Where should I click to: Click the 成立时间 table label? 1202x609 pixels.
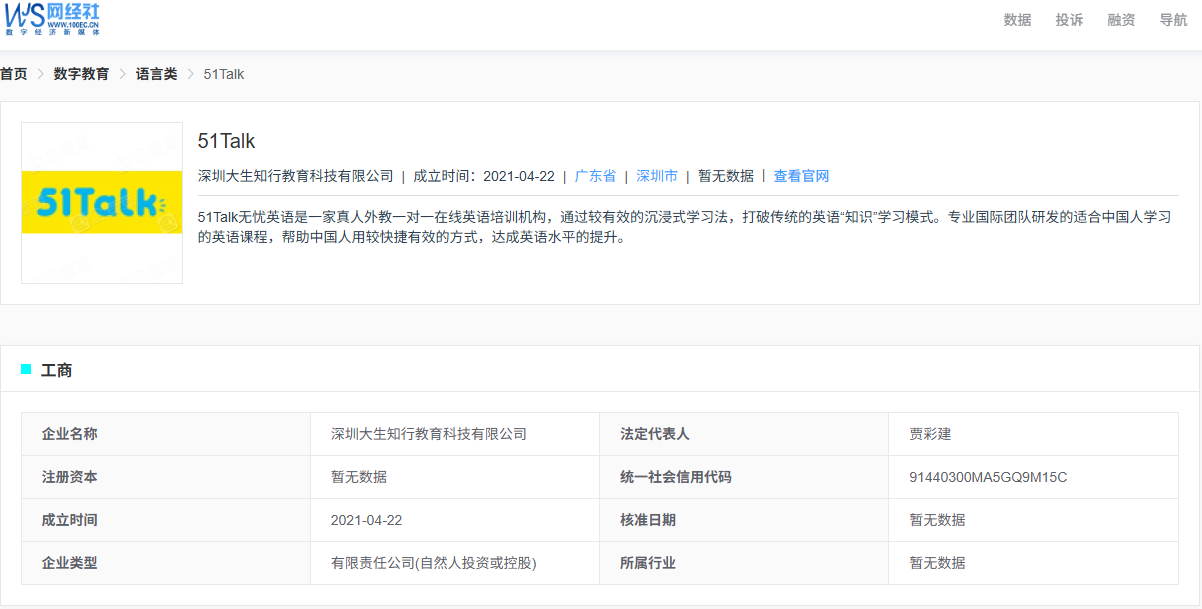click(x=70, y=520)
